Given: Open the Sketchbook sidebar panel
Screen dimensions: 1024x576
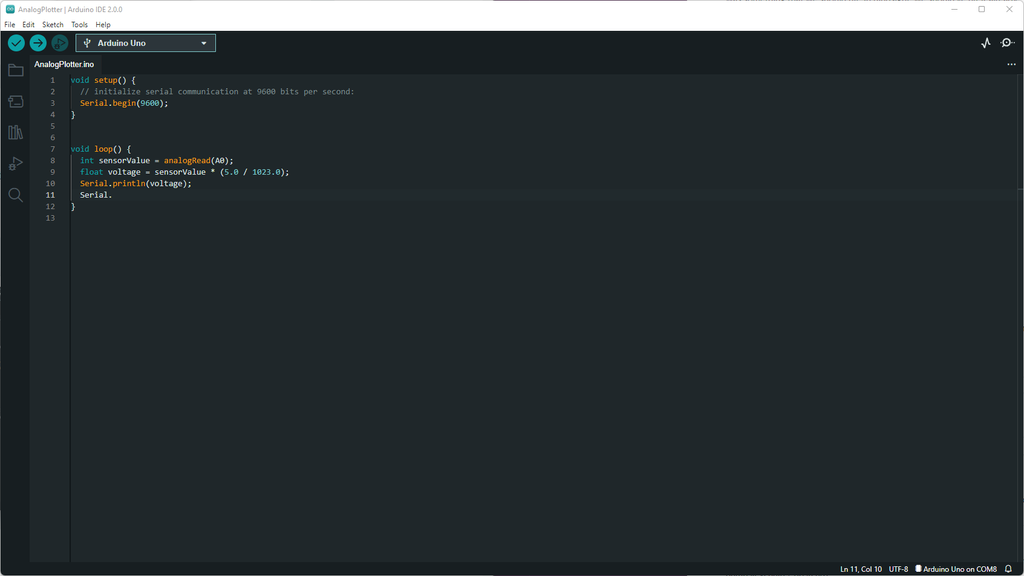Looking at the screenshot, I should (15, 70).
